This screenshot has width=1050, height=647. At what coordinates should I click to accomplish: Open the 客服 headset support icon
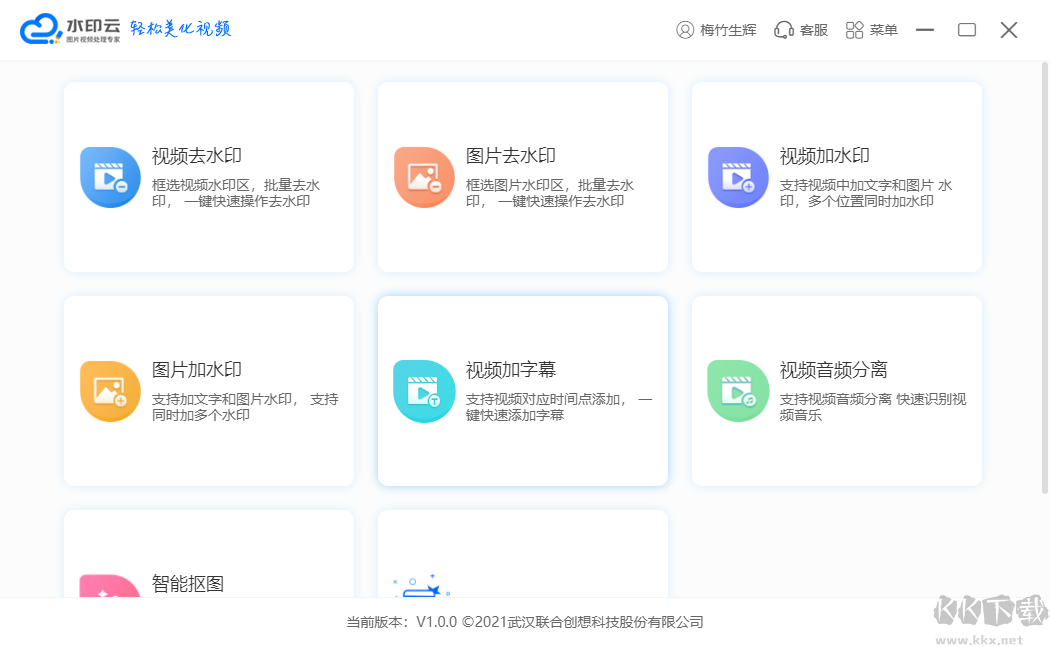[783, 29]
